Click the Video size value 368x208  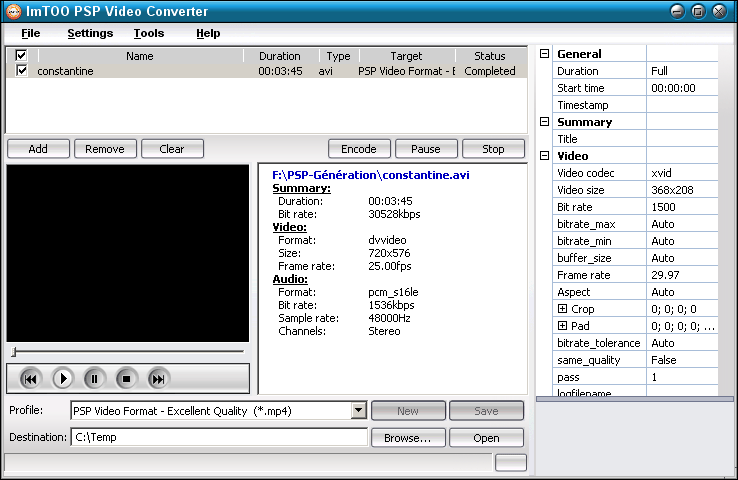click(x=682, y=190)
